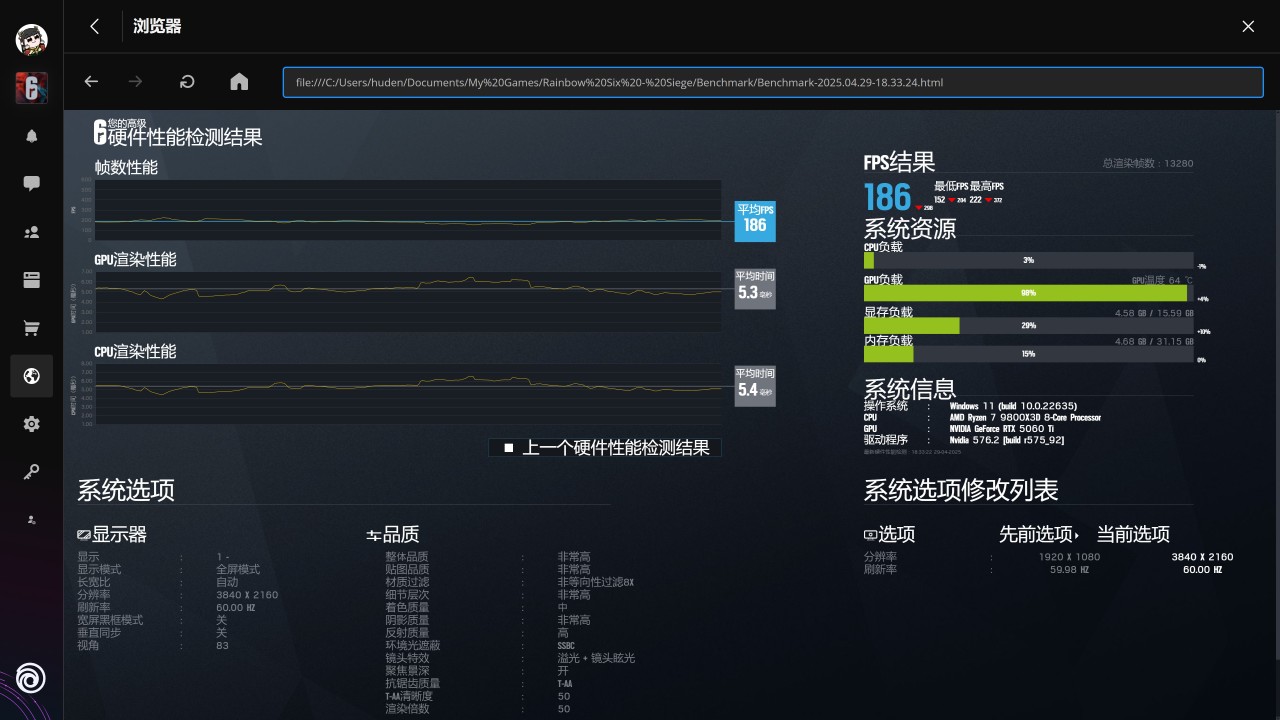Click the 系统资源 heading
The width and height of the screenshot is (1280, 720).
pos(910,229)
